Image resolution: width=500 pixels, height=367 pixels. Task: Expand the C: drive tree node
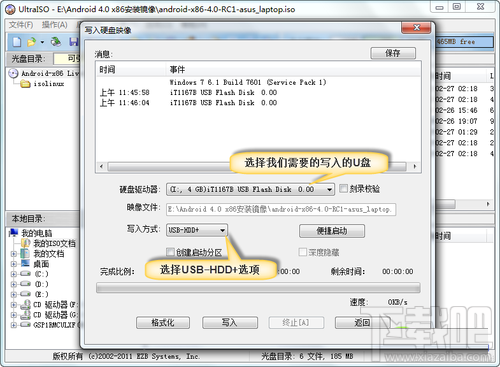[14, 274]
